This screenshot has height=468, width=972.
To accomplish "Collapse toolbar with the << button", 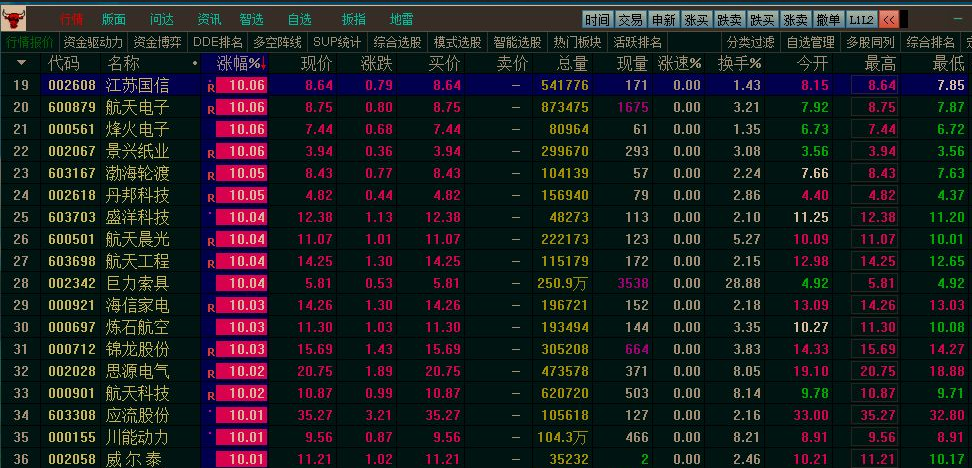I will click(x=888, y=20).
